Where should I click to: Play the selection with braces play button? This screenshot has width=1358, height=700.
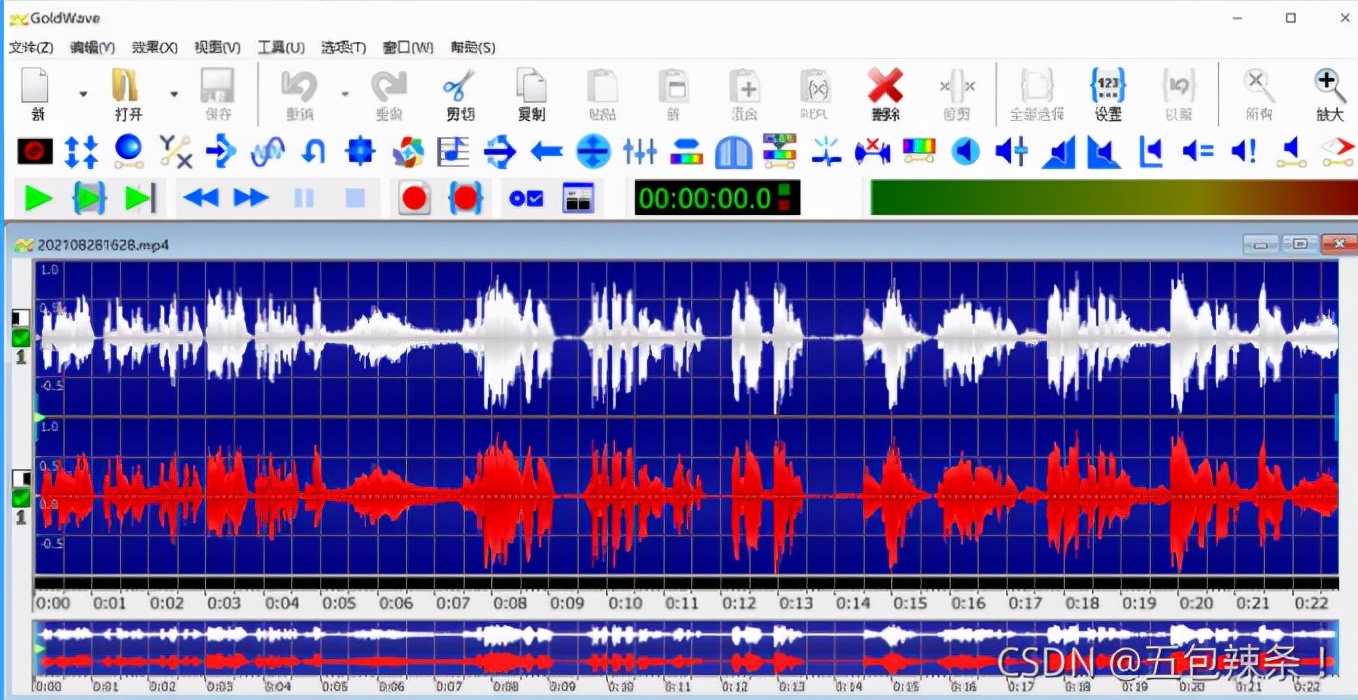pyautogui.click(x=89, y=198)
